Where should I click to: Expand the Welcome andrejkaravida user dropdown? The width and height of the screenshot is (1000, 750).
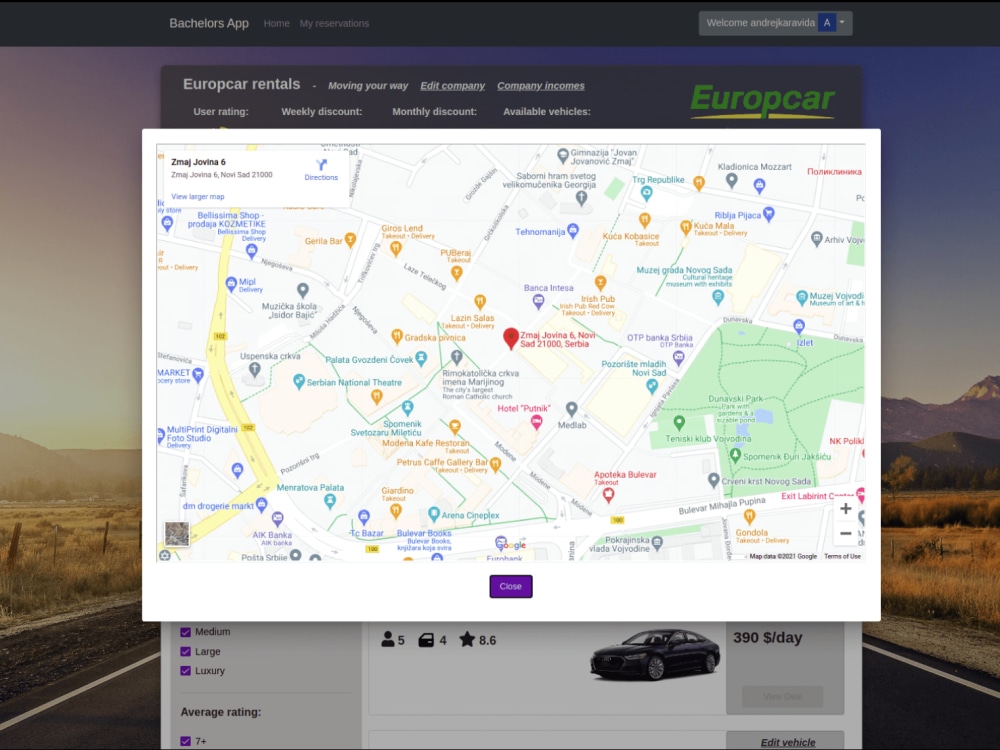point(775,23)
